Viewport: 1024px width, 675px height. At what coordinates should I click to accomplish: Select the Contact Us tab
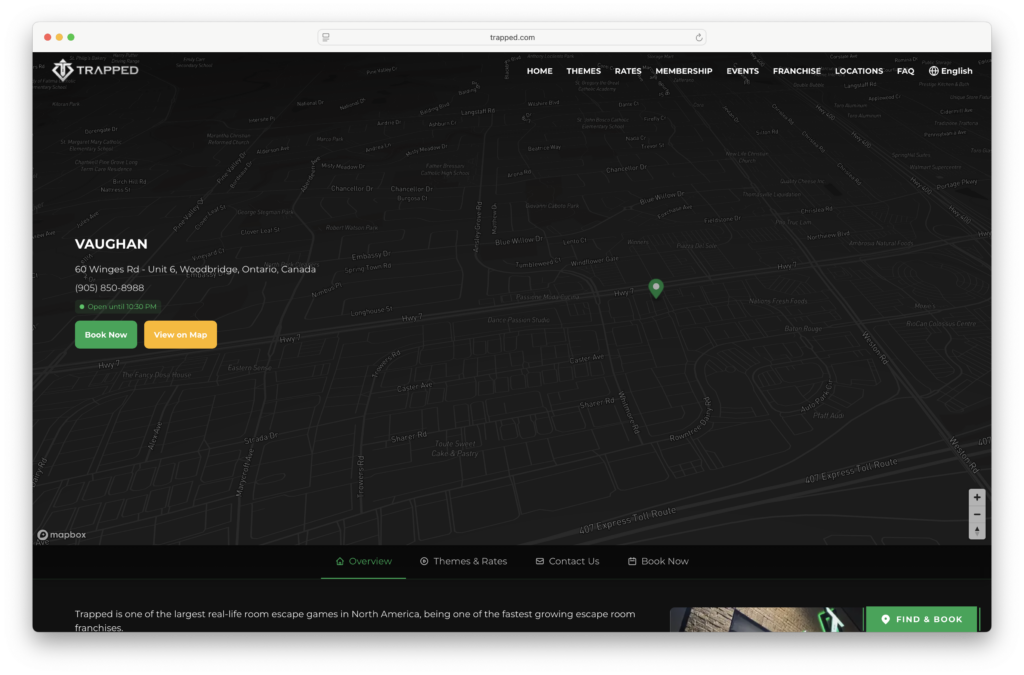pyautogui.click(x=567, y=561)
